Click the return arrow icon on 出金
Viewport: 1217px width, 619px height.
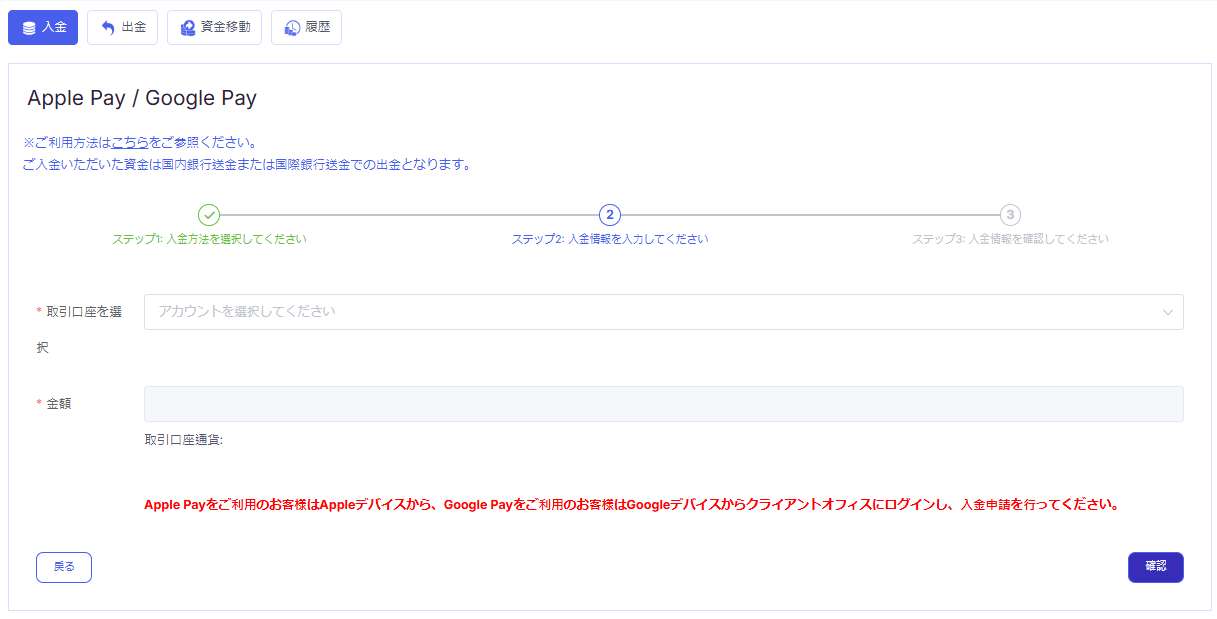pyautogui.click(x=108, y=28)
